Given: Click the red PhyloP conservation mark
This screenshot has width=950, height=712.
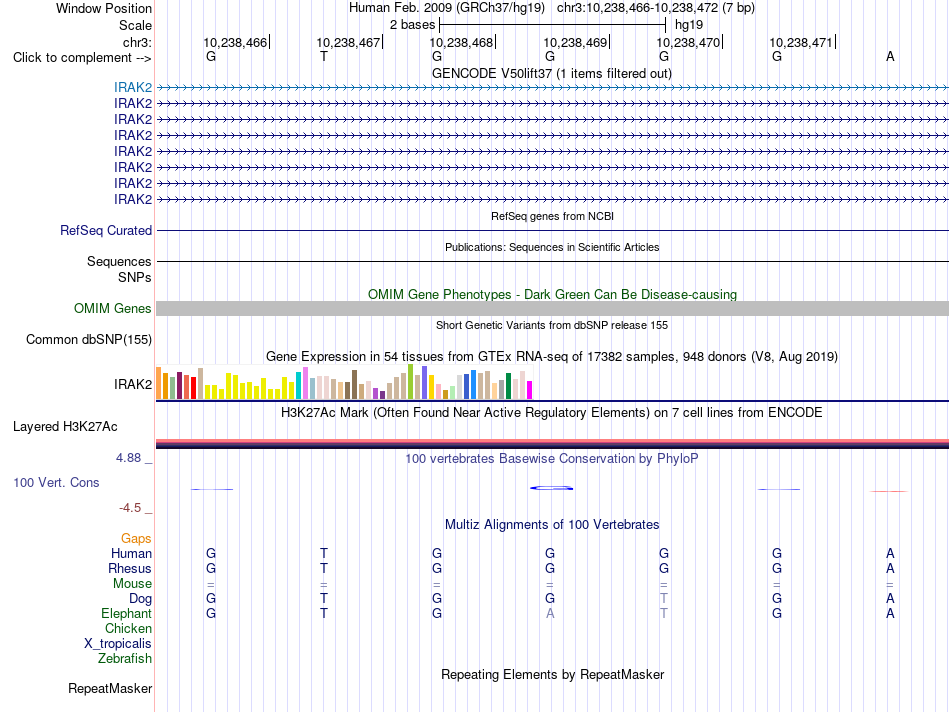Looking at the screenshot, I should pyautogui.click(x=889, y=491).
